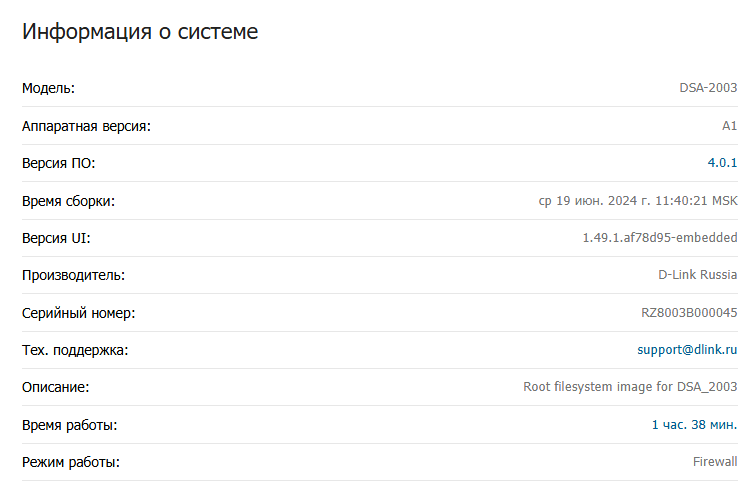Click the uptime value 1 час. 38 мин.
Viewport: 756px width, 488px height.
pyautogui.click(x=694, y=425)
